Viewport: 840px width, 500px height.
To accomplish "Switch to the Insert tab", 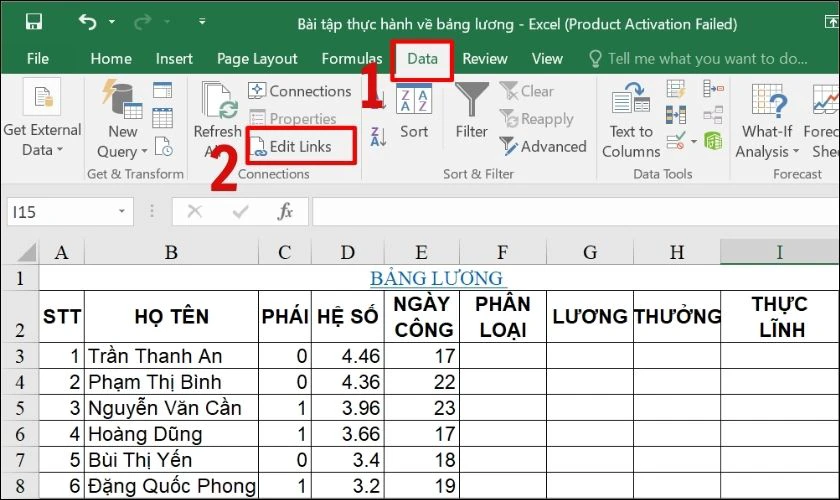I will point(174,58).
